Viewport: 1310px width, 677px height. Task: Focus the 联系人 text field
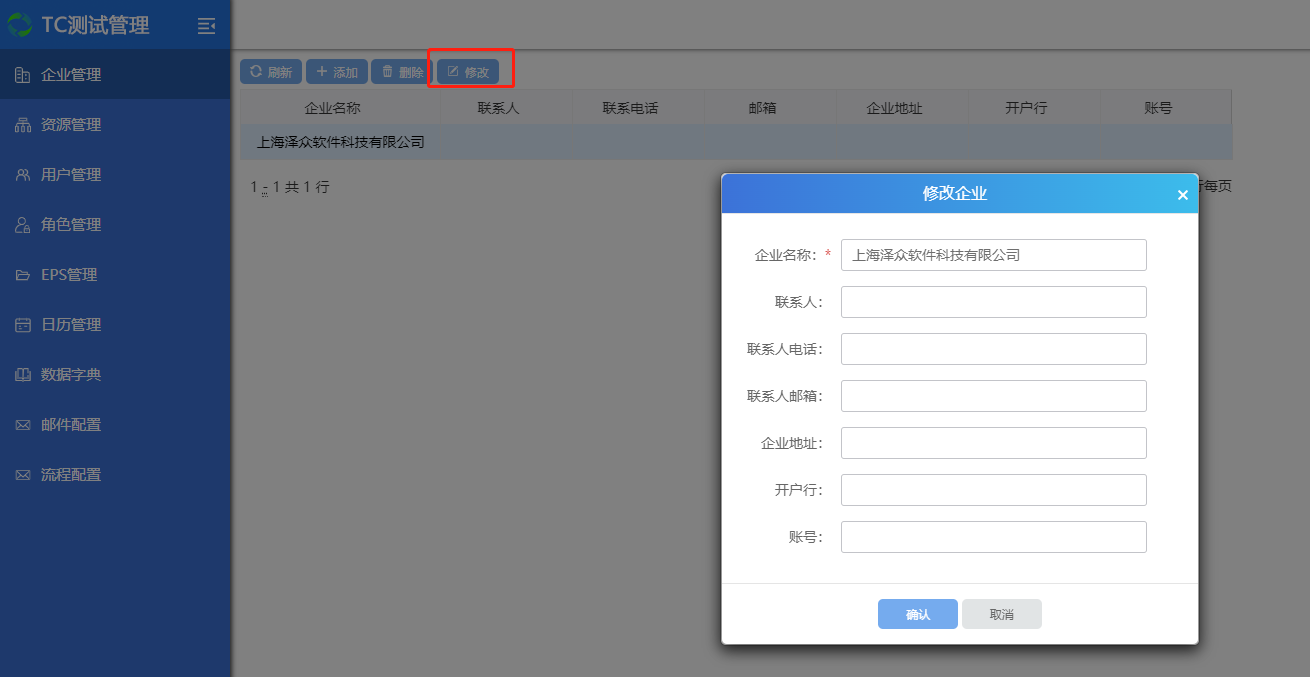(x=993, y=302)
